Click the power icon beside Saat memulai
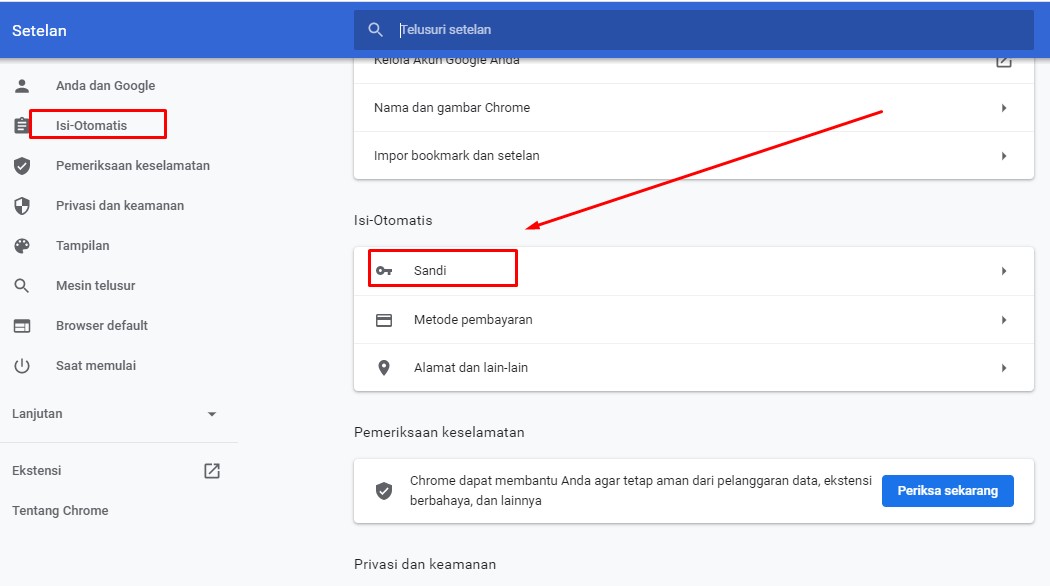1050x586 pixels. [x=22, y=366]
